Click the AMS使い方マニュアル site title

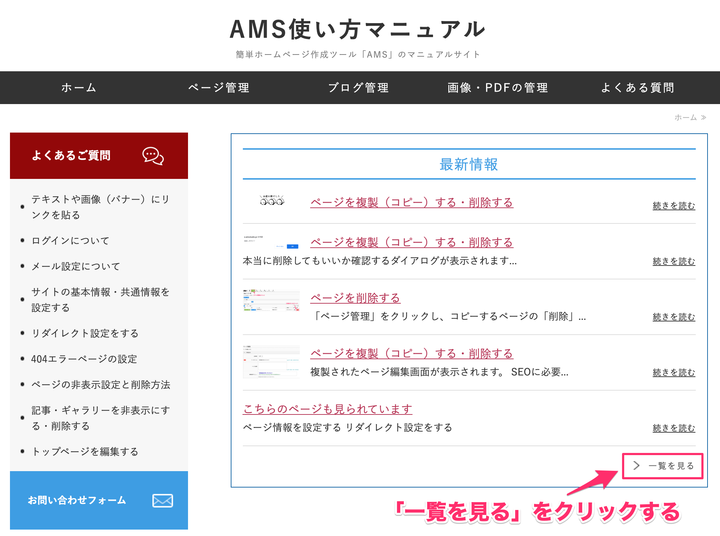click(x=358, y=29)
